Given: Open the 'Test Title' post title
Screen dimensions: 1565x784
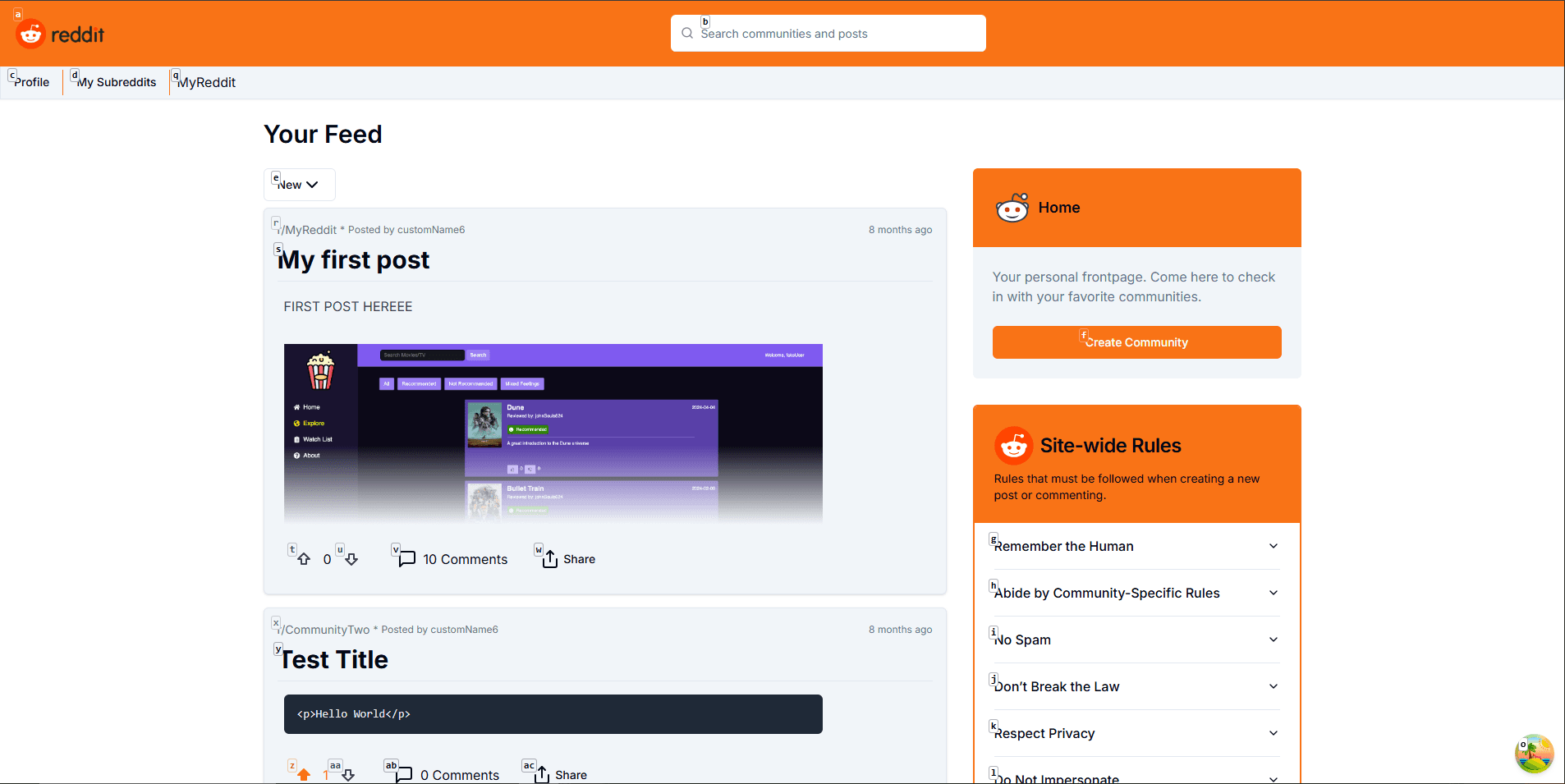Looking at the screenshot, I should pyautogui.click(x=334, y=660).
